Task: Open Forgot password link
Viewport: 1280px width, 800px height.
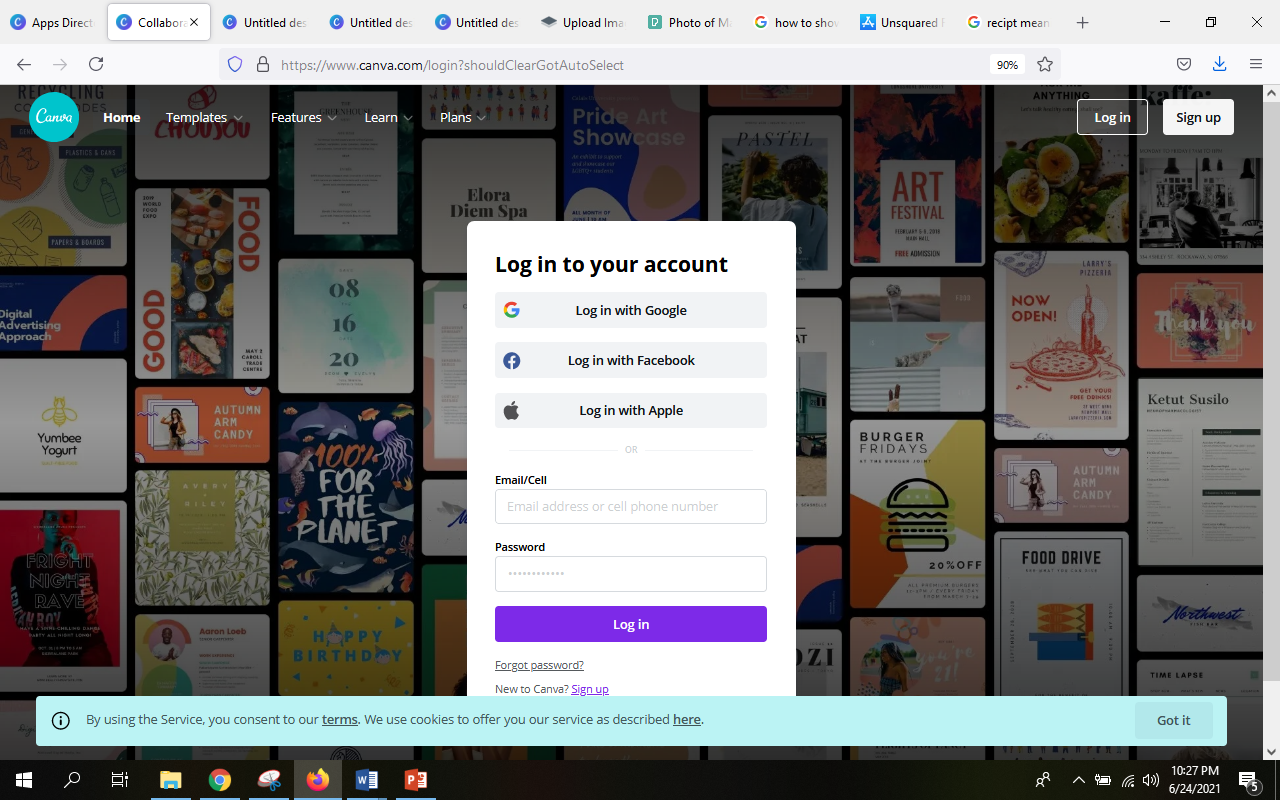Action: tap(539, 665)
